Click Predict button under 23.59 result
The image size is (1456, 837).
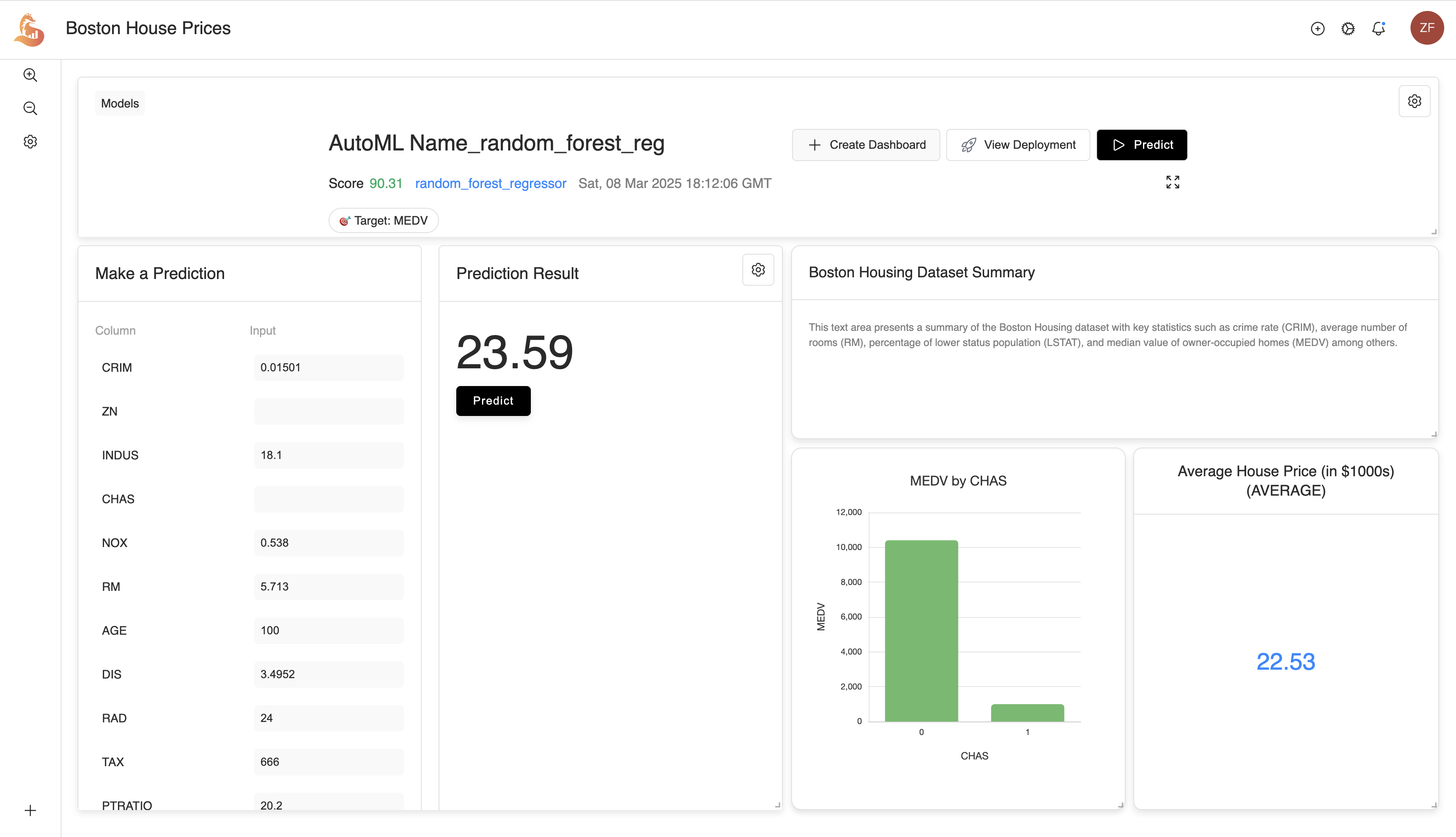(x=493, y=401)
